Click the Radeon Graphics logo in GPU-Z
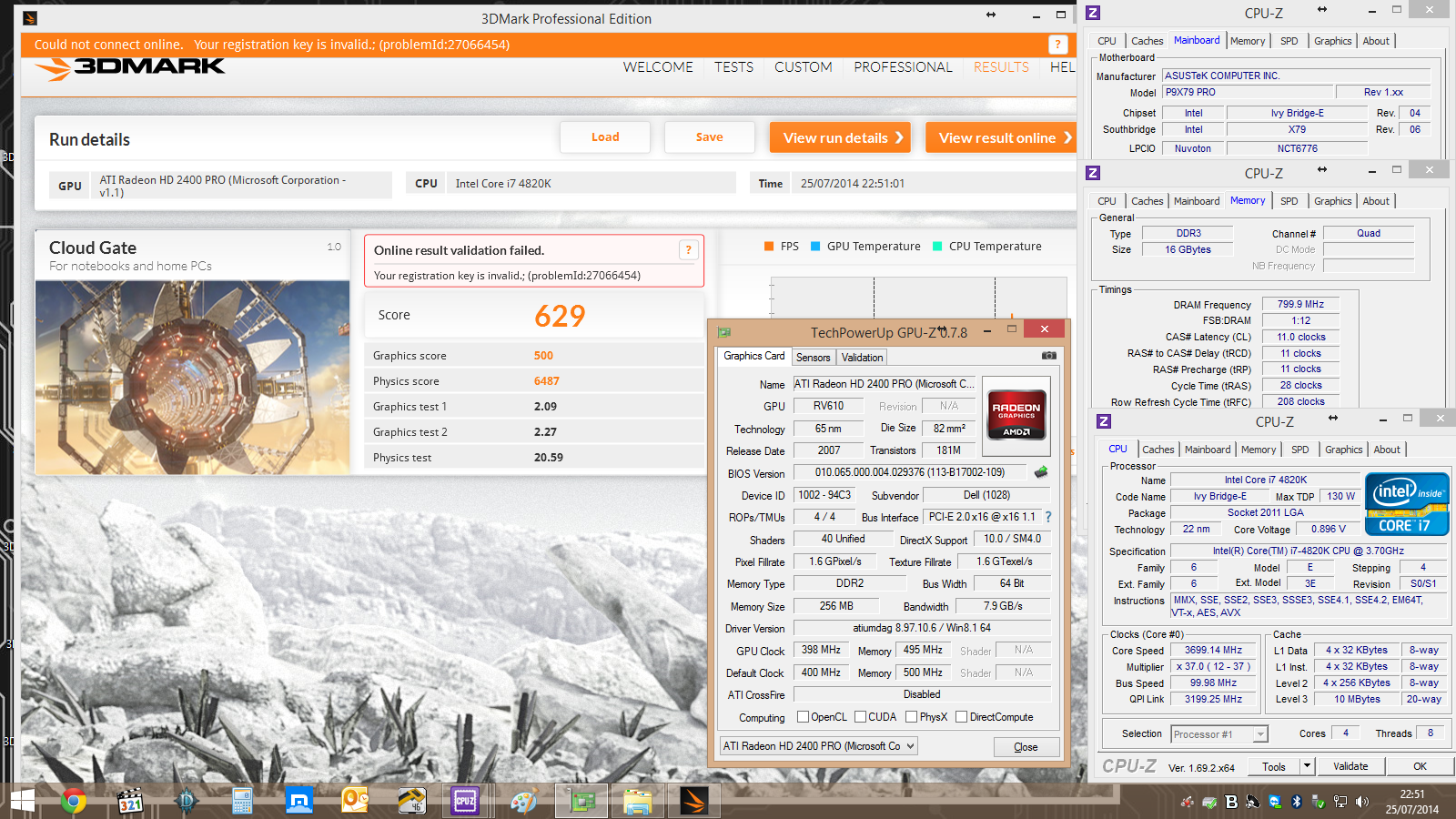Viewport: 1456px width, 819px height. point(1016,416)
